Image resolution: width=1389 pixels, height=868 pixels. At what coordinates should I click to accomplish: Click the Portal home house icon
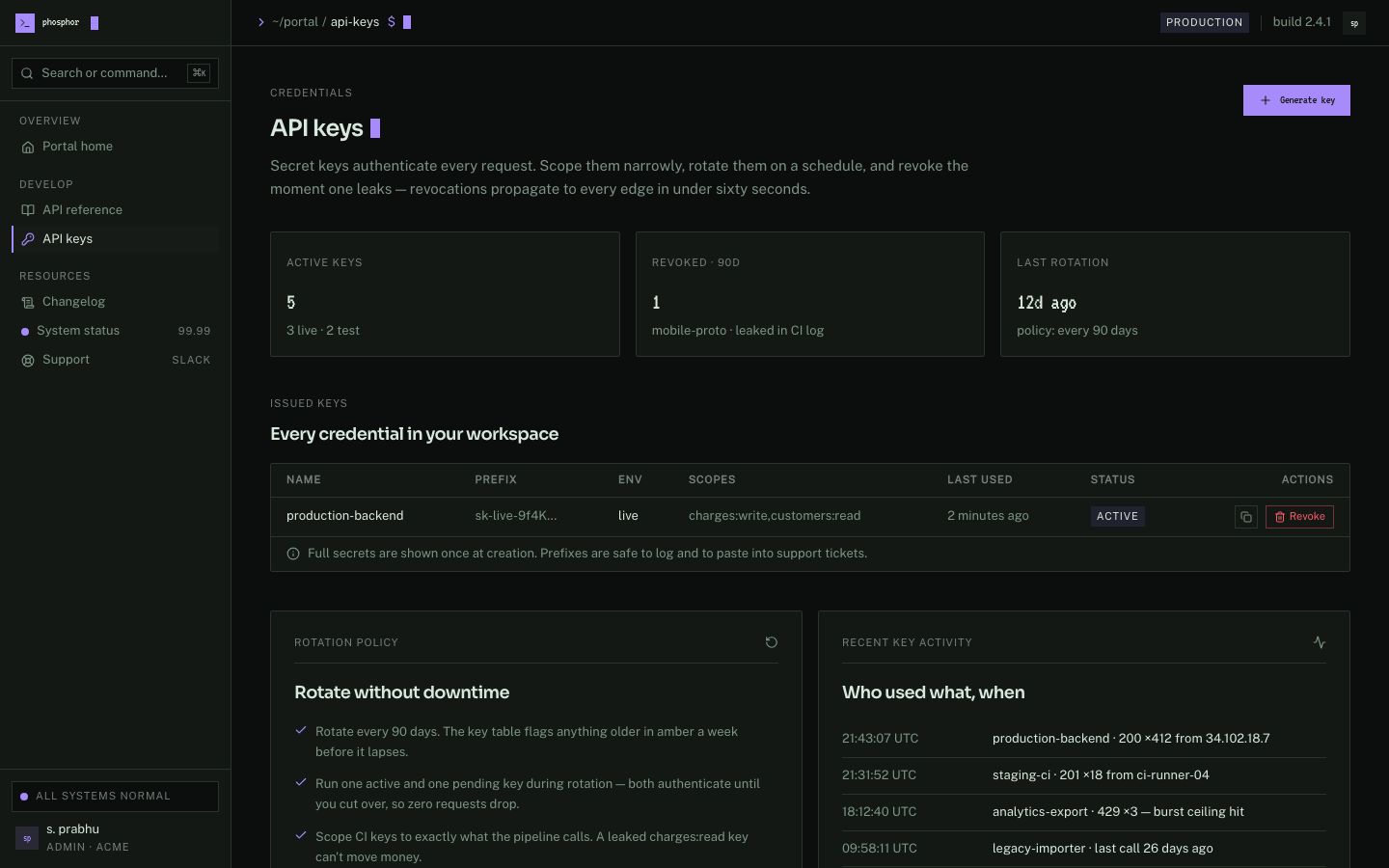click(x=28, y=147)
